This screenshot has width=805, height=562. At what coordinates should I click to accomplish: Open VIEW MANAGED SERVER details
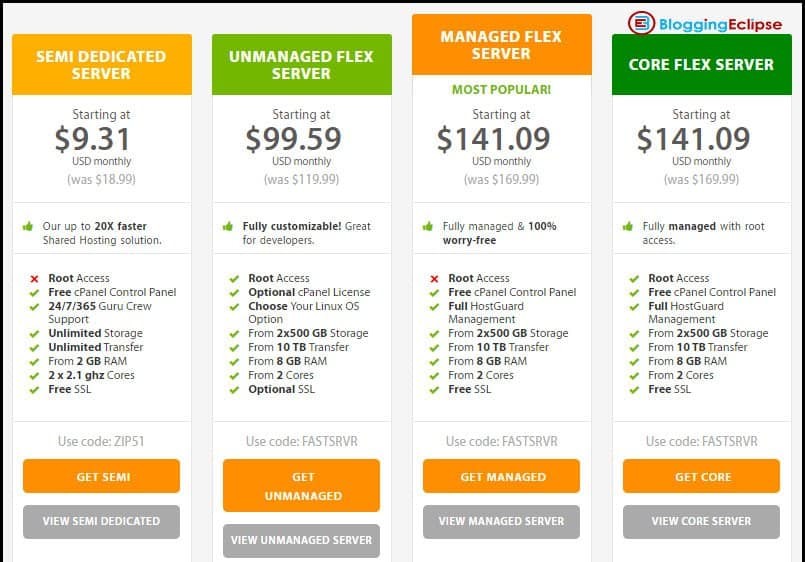(x=502, y=521)
